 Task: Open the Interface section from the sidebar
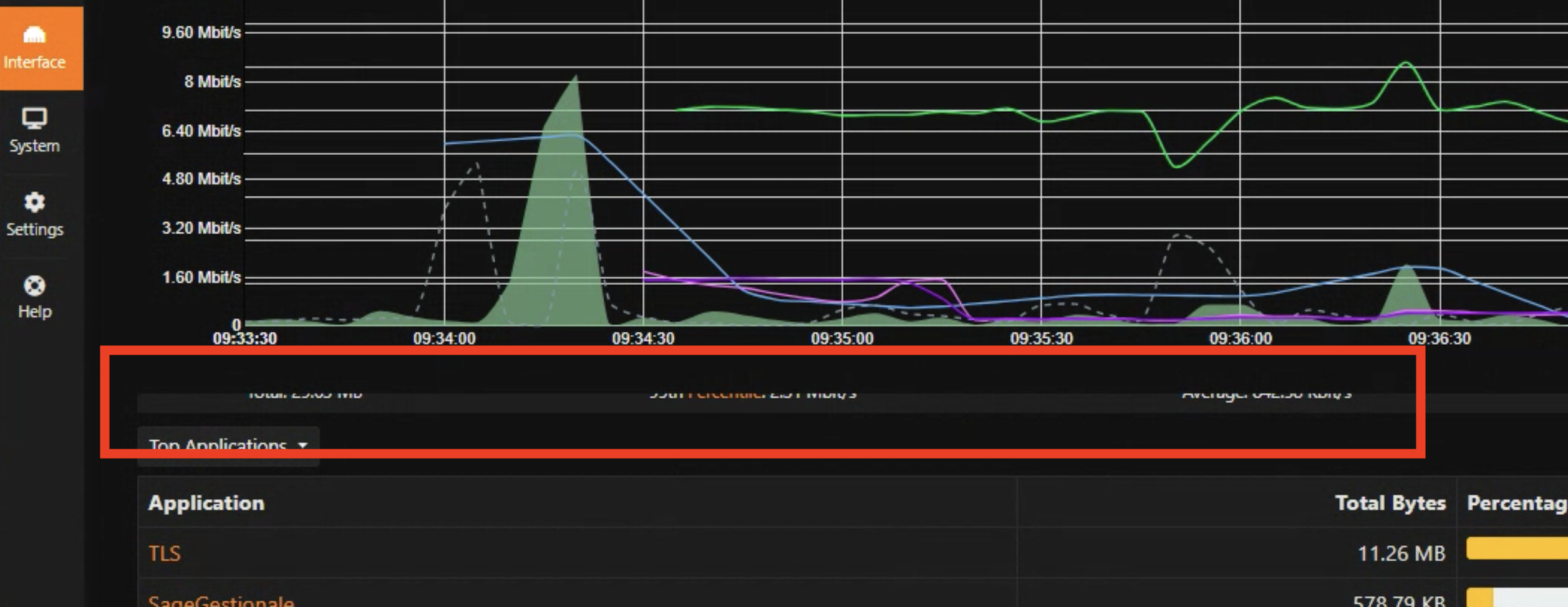click(34, 50)
